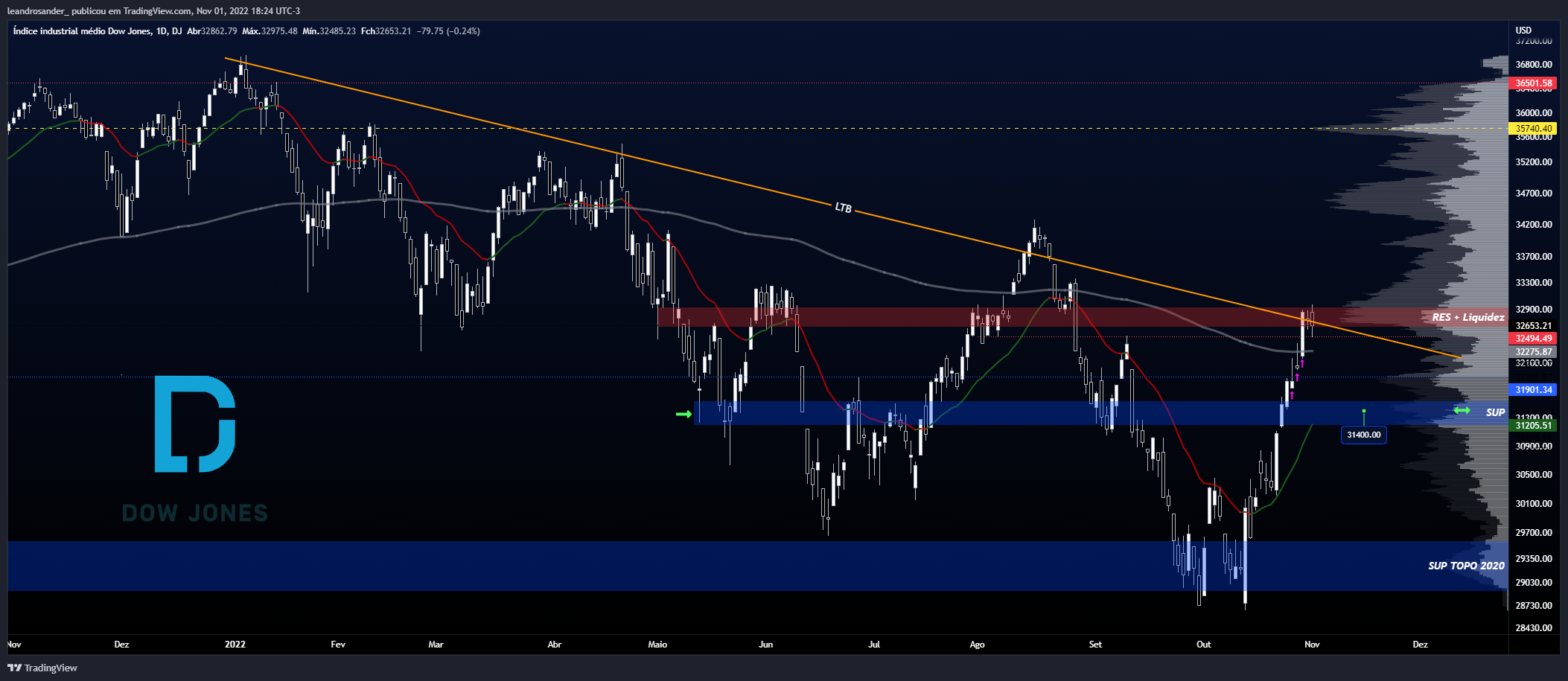Open the USD currency label on the price axis
The width and height of the screenshot is (1568, 681).
tap(1523, 31)
